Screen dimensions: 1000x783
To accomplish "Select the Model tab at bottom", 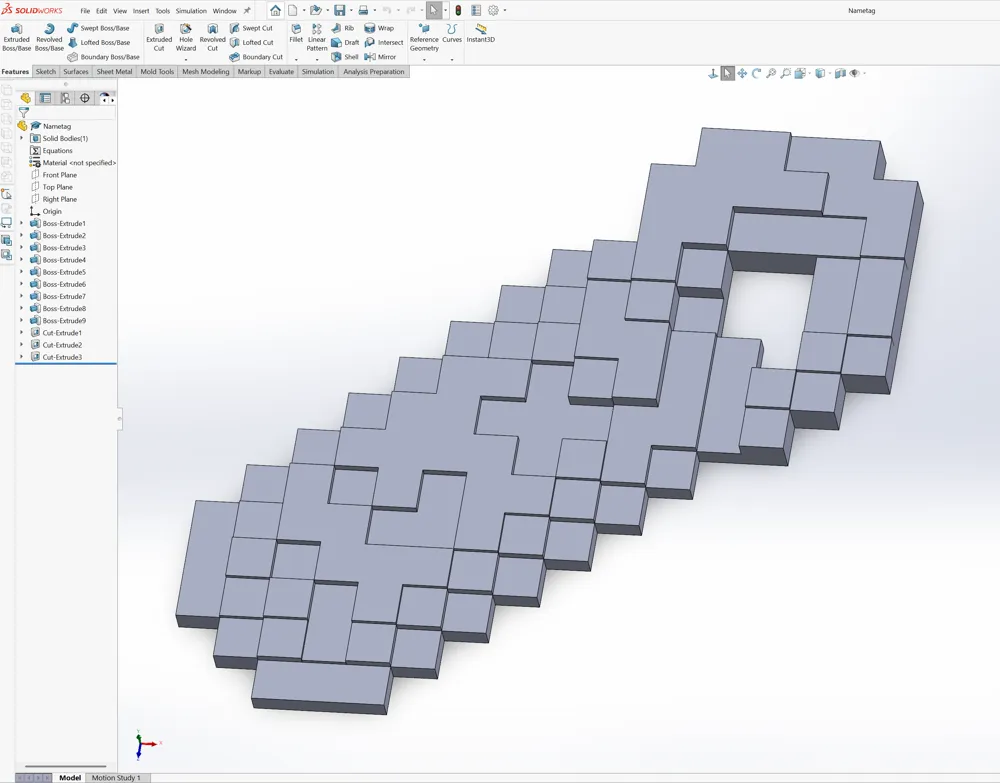I will pyautogui.click(x=70, y=777).
